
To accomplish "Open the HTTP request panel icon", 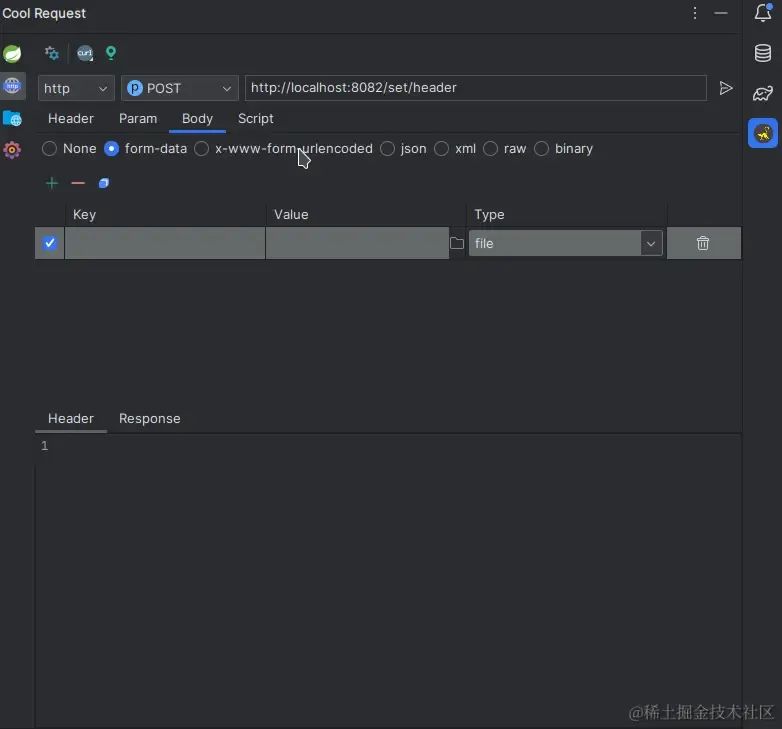I will point(12,86).
